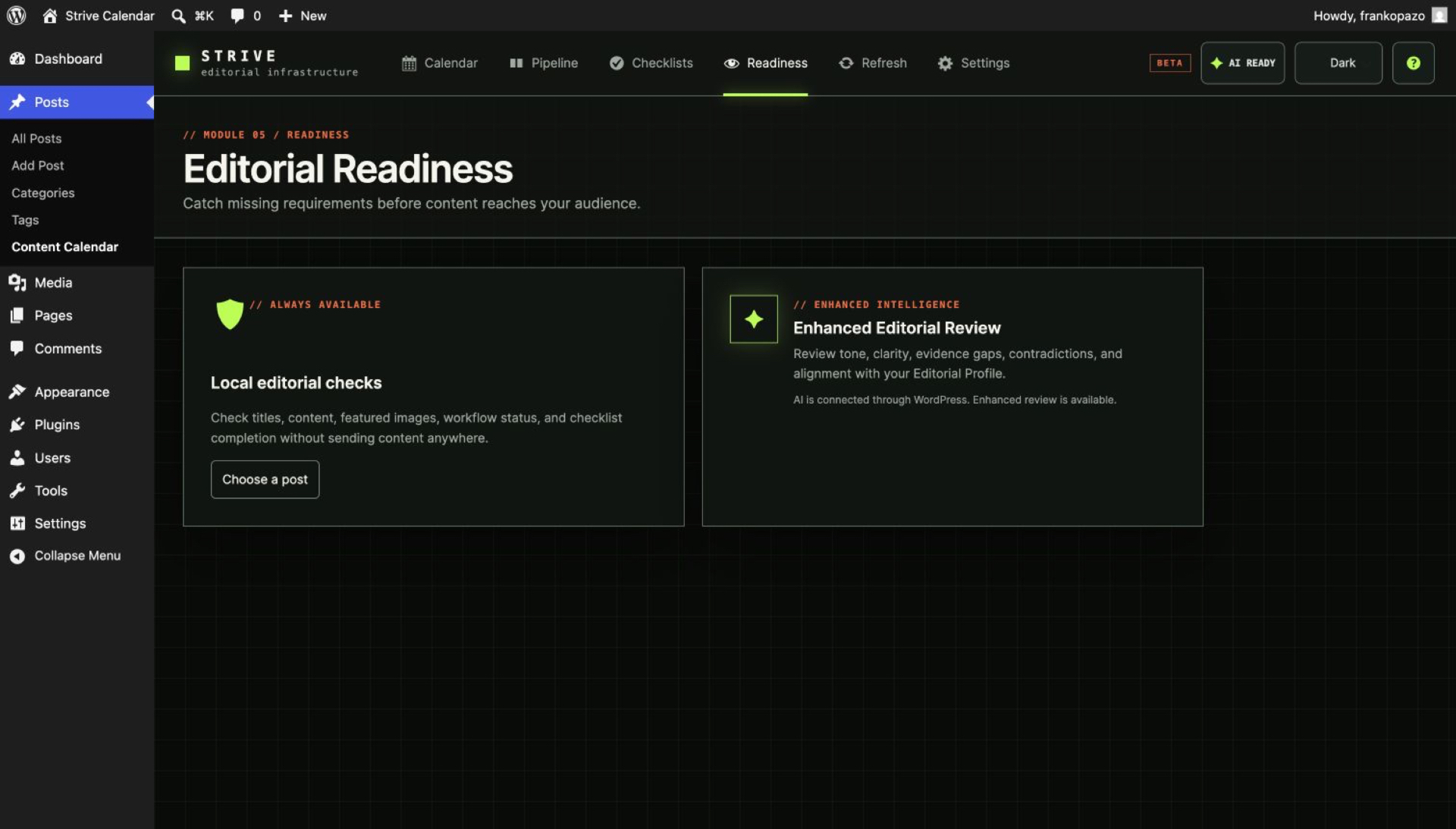1456x829 pixels.
Task: Click the Editorial Readiness page title
Action: pos(348,168)
